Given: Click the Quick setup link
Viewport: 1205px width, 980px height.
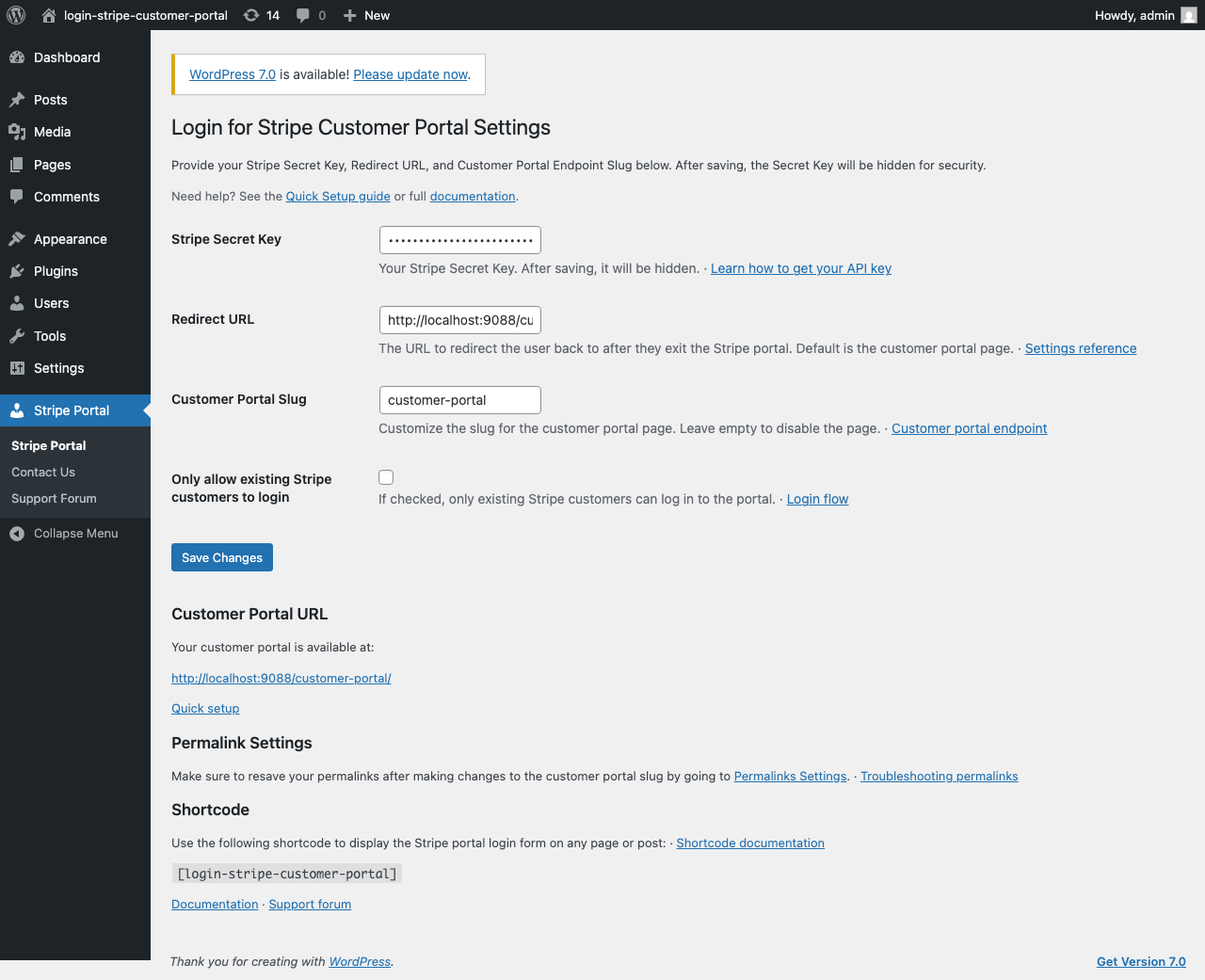Looking at the screenshot, I should pos(205,708).
